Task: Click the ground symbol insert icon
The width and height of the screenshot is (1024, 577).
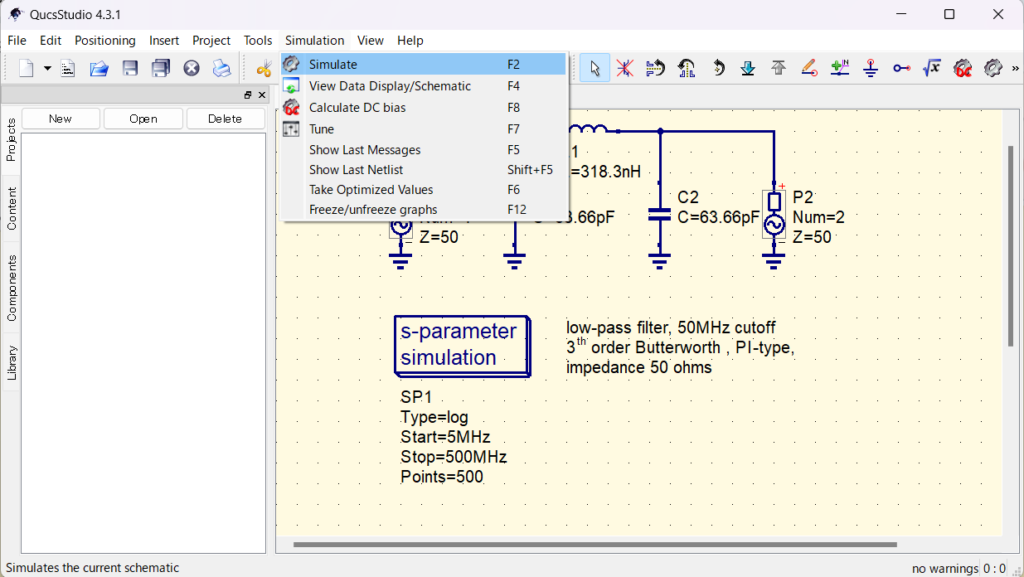Action: point(871,68)
